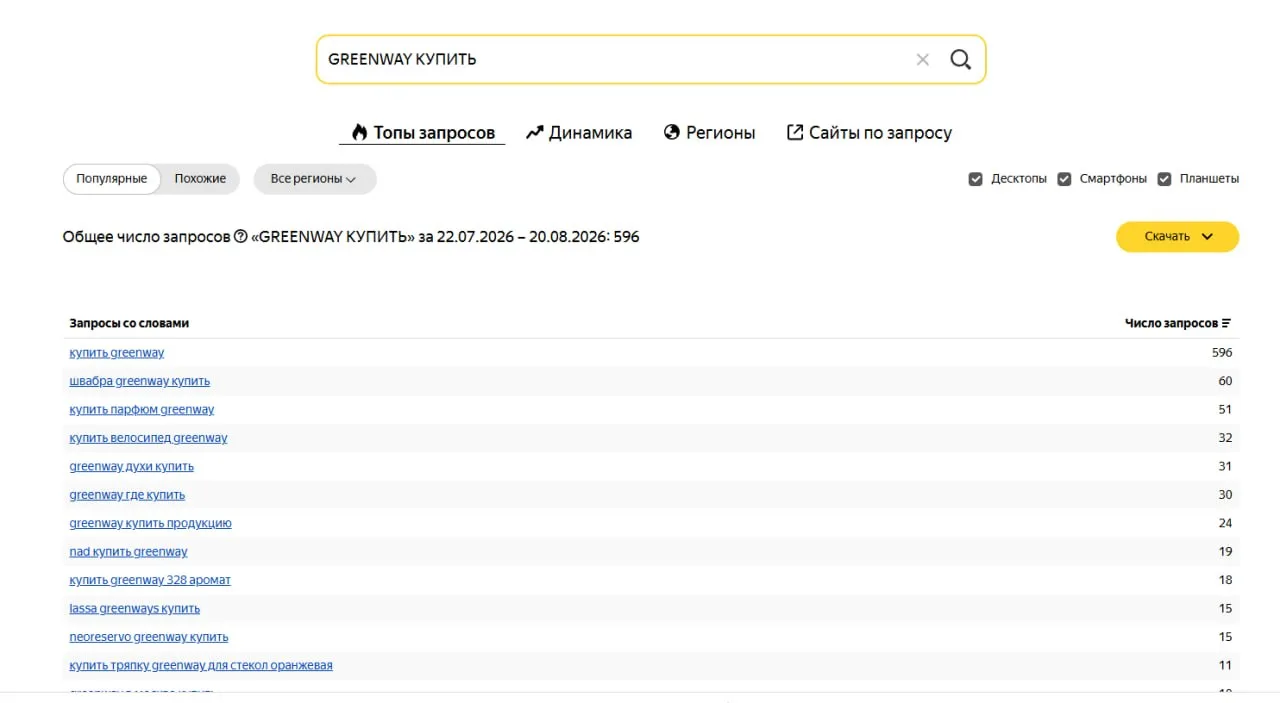This screenshot has width=1280, height=703.
Task: Click the magnifying glass search icon
Action: coord(960,60)
